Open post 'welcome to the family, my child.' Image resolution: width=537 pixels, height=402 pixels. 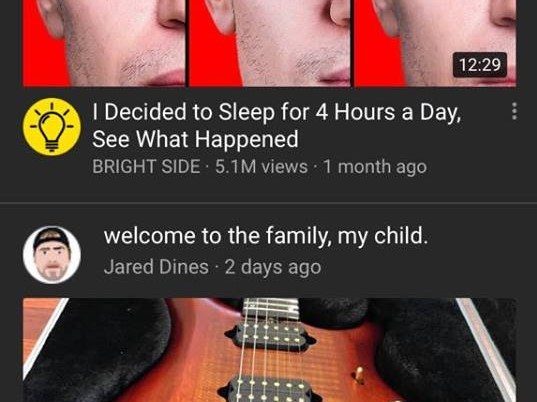point(266,236)
